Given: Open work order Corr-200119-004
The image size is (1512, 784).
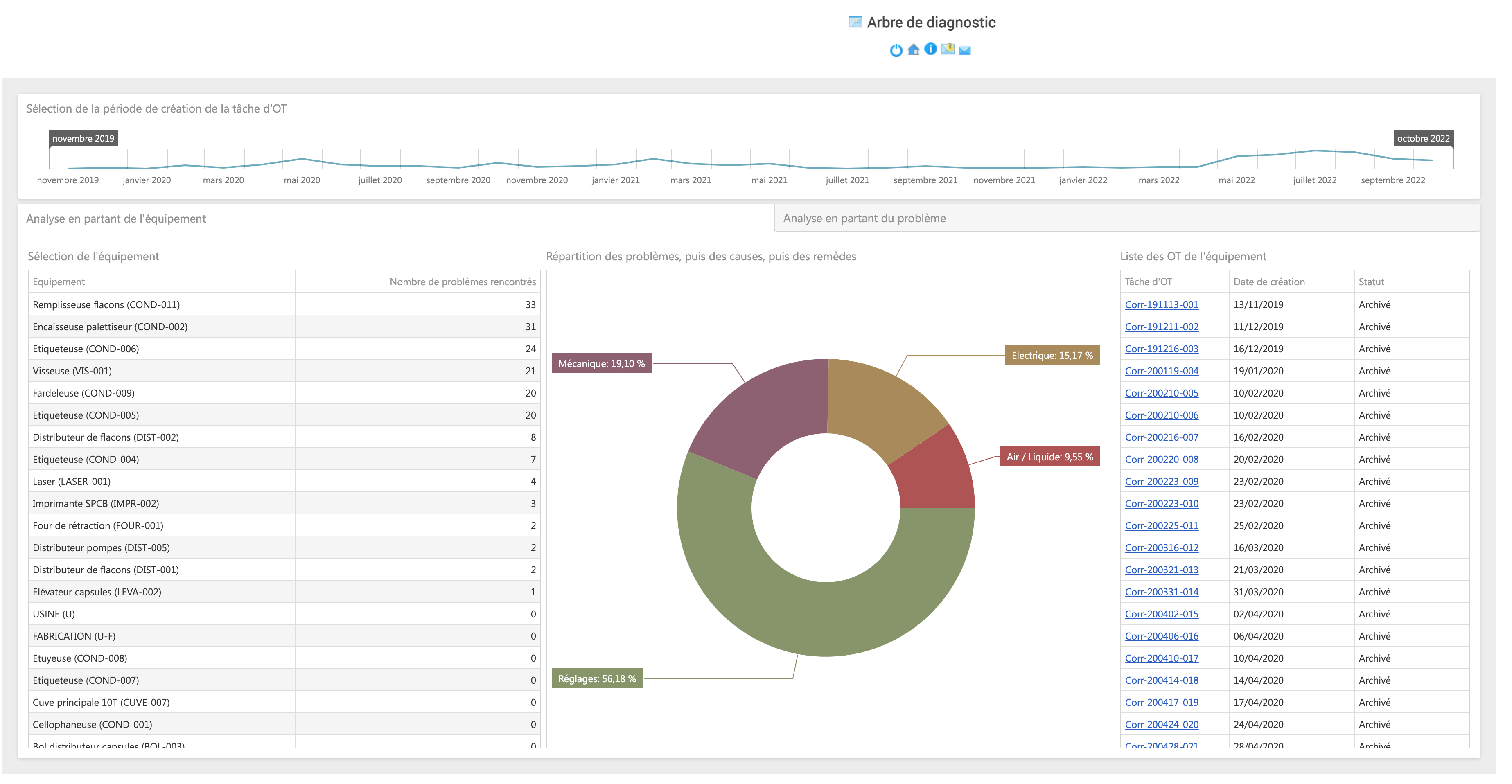Looking at the screenshot, I should tap(1162, 371).
